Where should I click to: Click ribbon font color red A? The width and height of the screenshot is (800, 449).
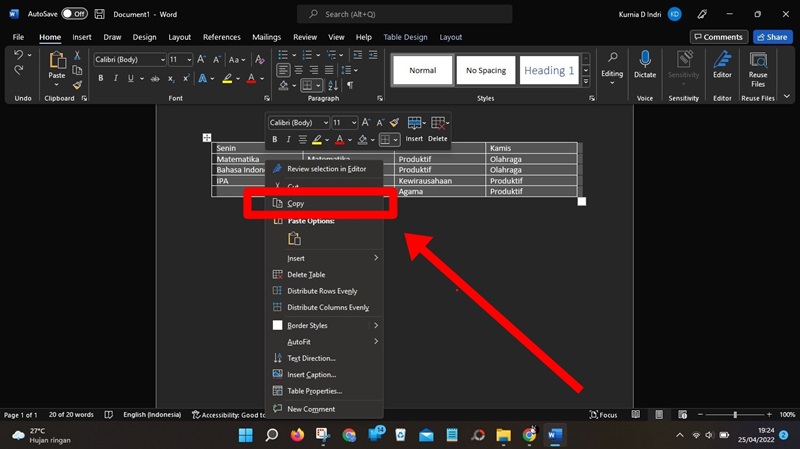point(251,79)
